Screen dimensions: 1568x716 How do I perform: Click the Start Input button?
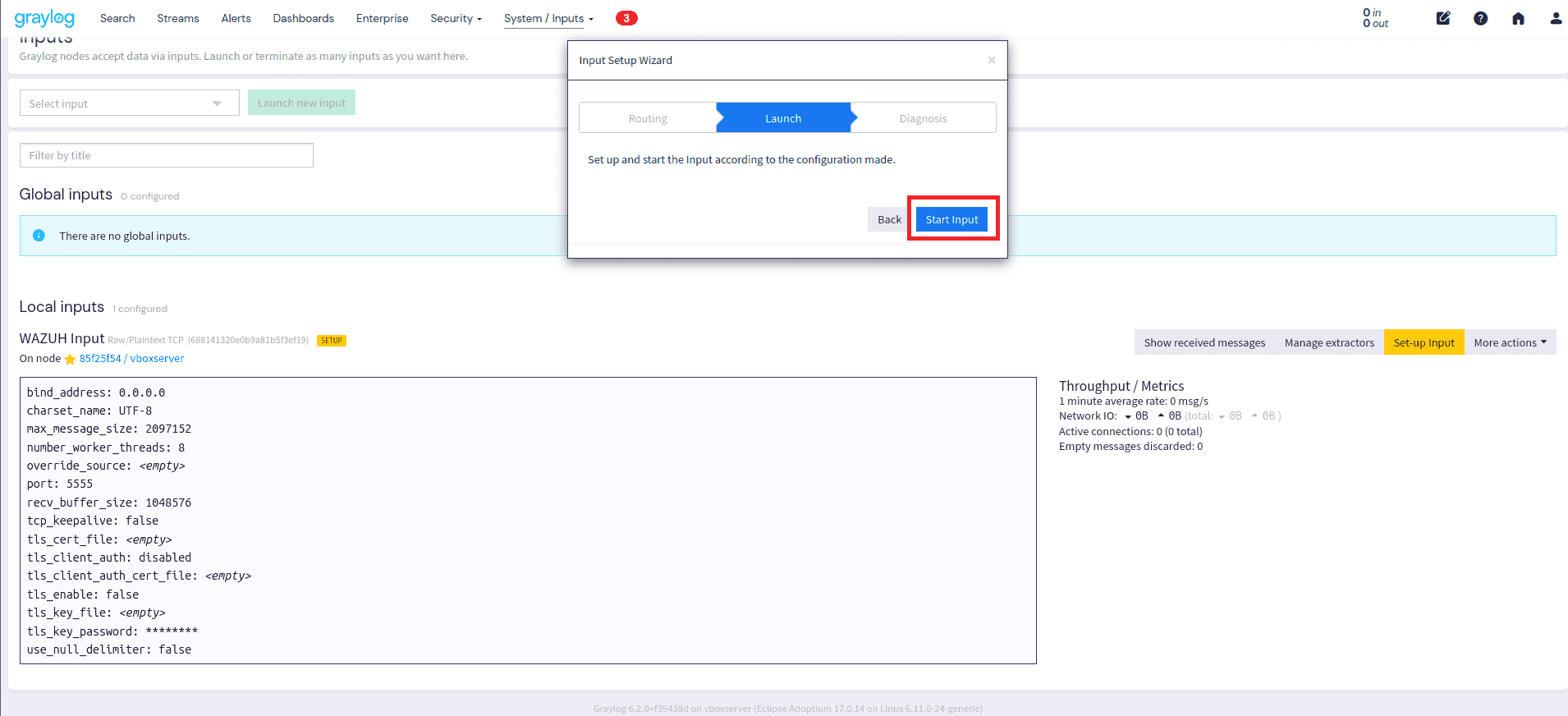[952, 219]
